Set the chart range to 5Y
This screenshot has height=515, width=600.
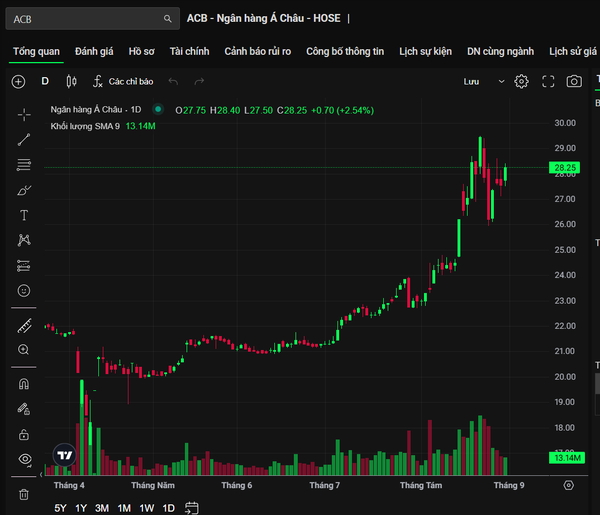[60, 508]
